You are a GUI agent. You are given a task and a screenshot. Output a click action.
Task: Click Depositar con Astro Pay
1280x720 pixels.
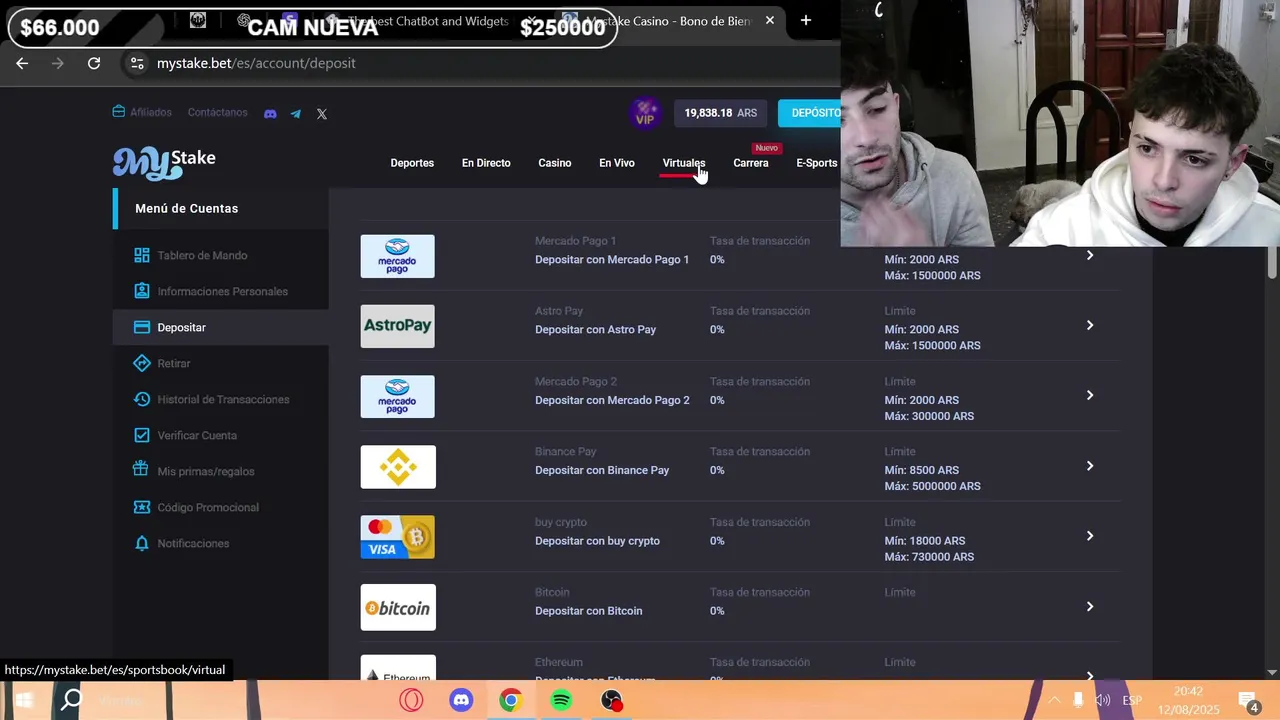(596, 329)
